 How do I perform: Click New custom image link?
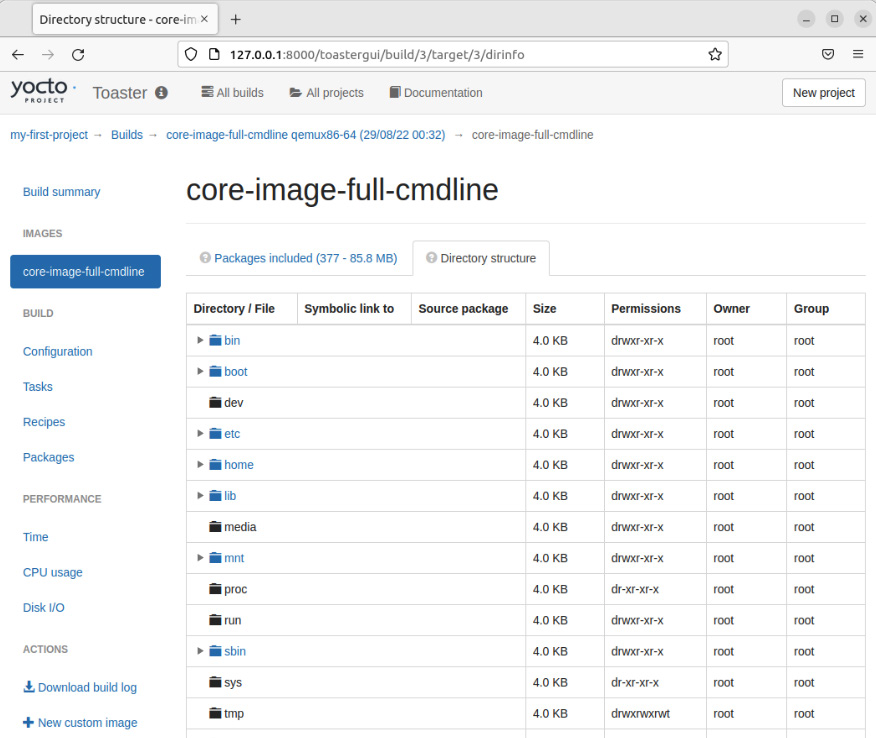pyautogui.click(x=80, y=722)
